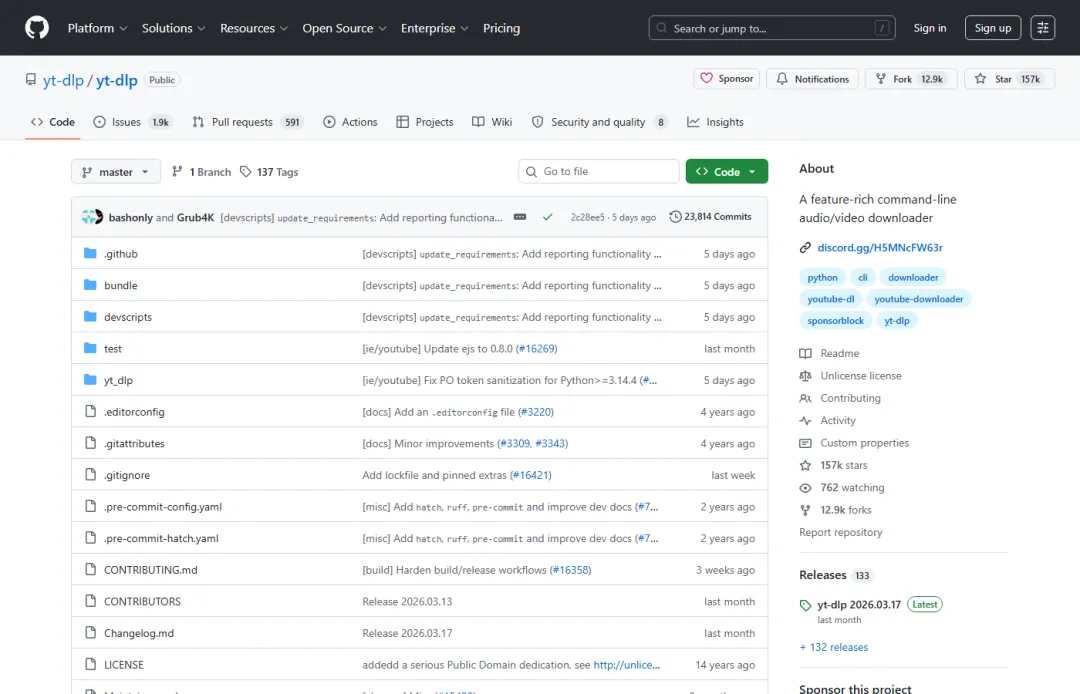
Task: Open the Resources dropdown
Action: pos(253,28)
